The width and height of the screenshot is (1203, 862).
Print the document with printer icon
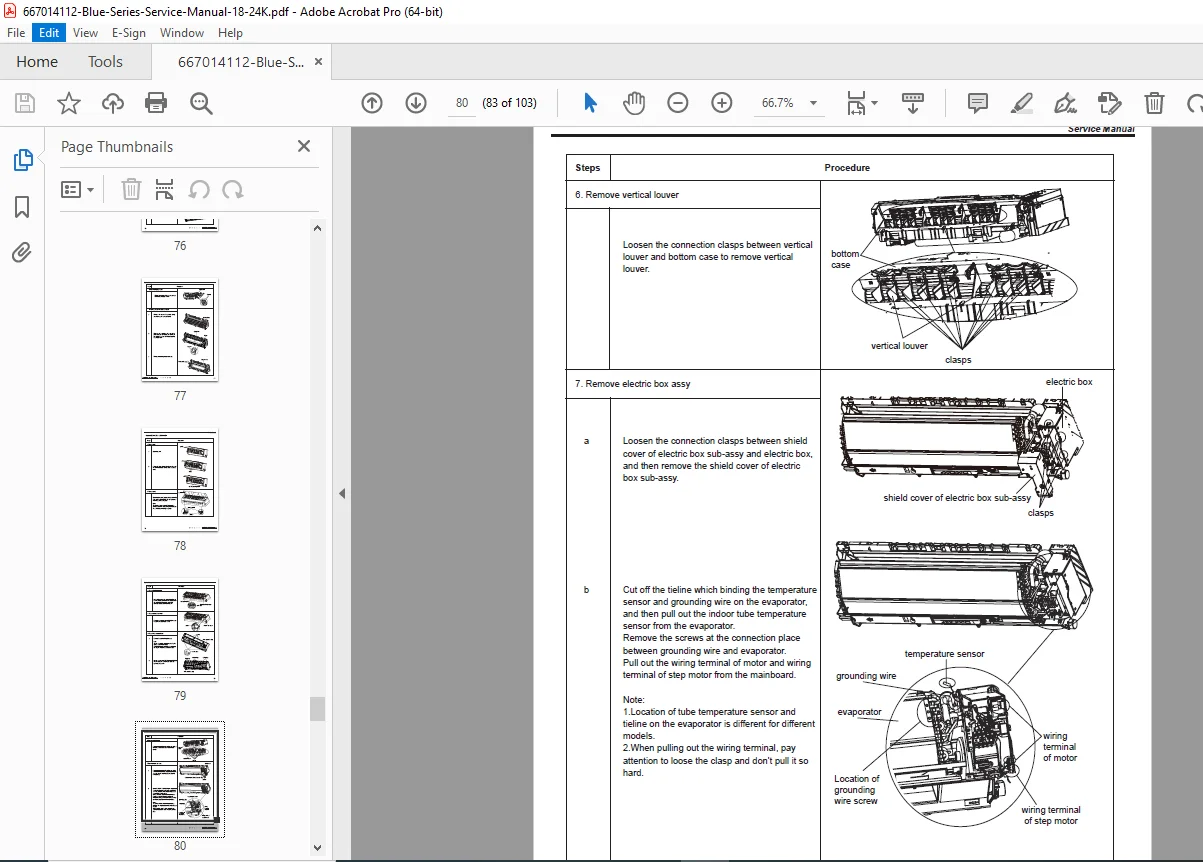[x=156, y=102]
